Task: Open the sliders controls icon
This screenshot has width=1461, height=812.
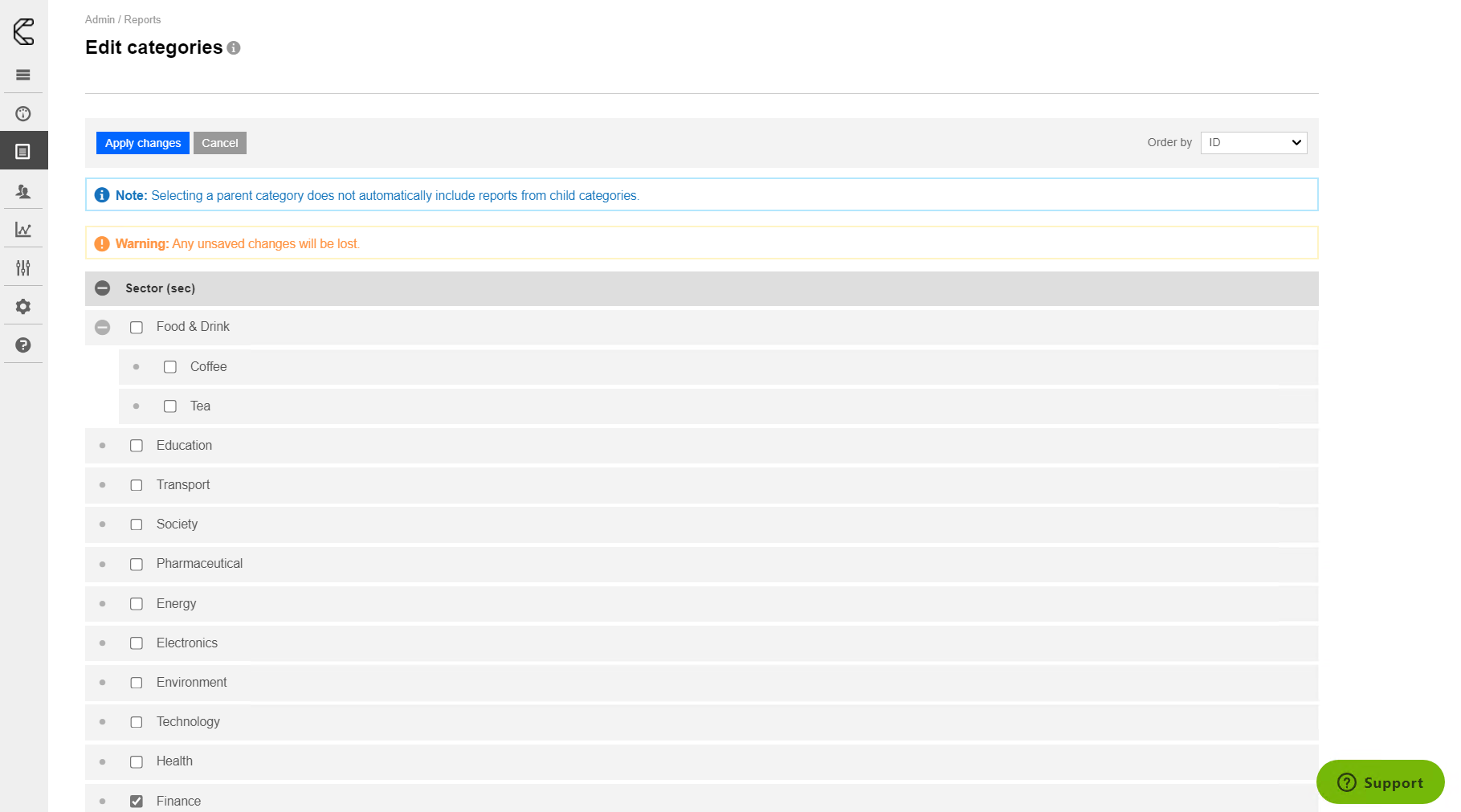Action: point(23,267)
